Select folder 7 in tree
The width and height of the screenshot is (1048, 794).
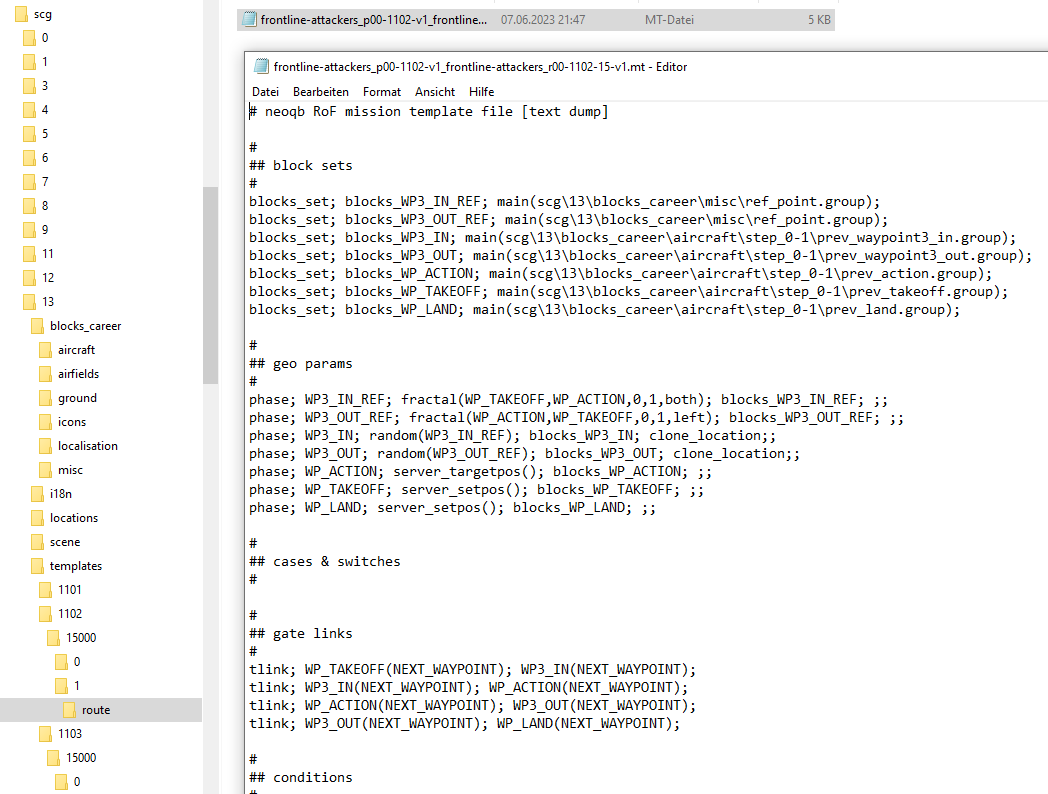pyautogui.click(x=45, y=182)
